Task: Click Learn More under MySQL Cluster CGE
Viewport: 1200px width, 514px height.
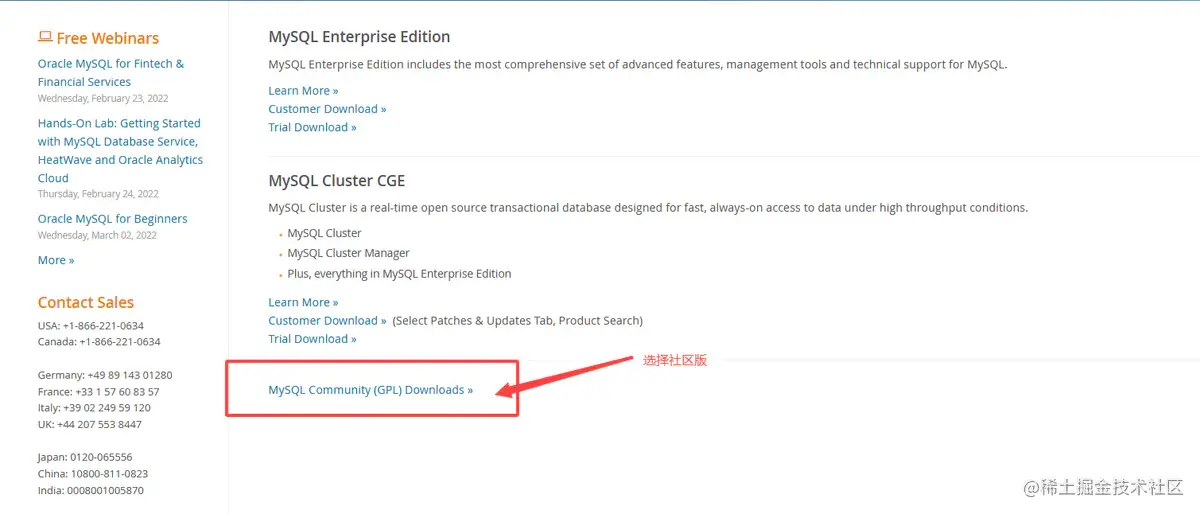Action: pyautogui.click(x=303, y=302)
